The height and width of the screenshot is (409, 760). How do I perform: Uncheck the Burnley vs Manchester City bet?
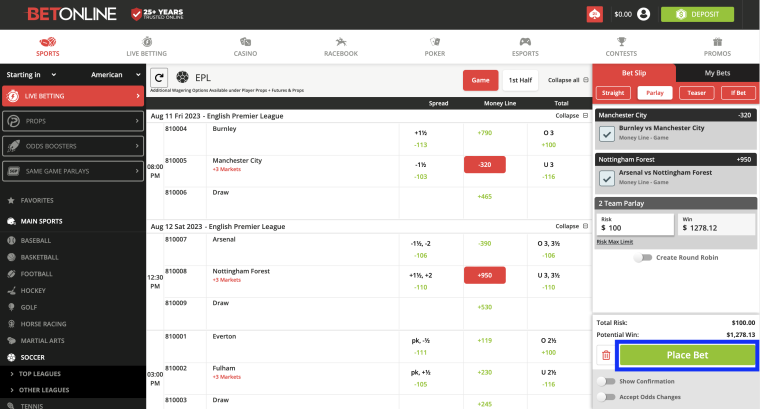[x=607, y=133]
